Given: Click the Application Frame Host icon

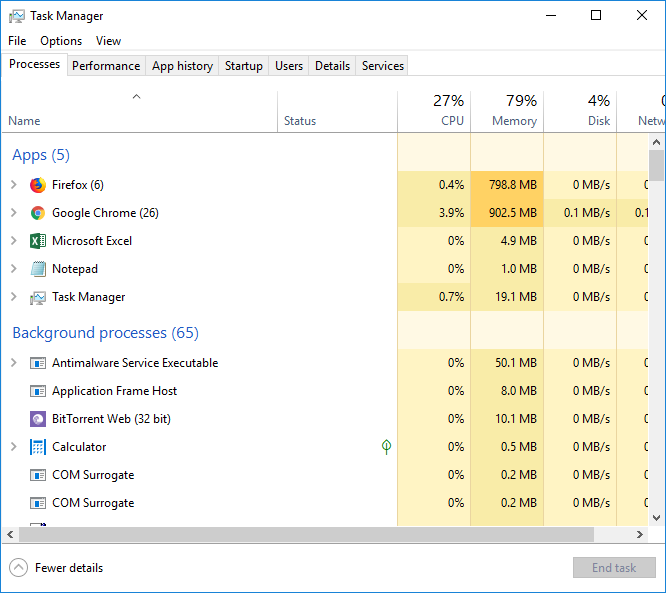Looking at the screenshot, I should [x=38, y=391].
